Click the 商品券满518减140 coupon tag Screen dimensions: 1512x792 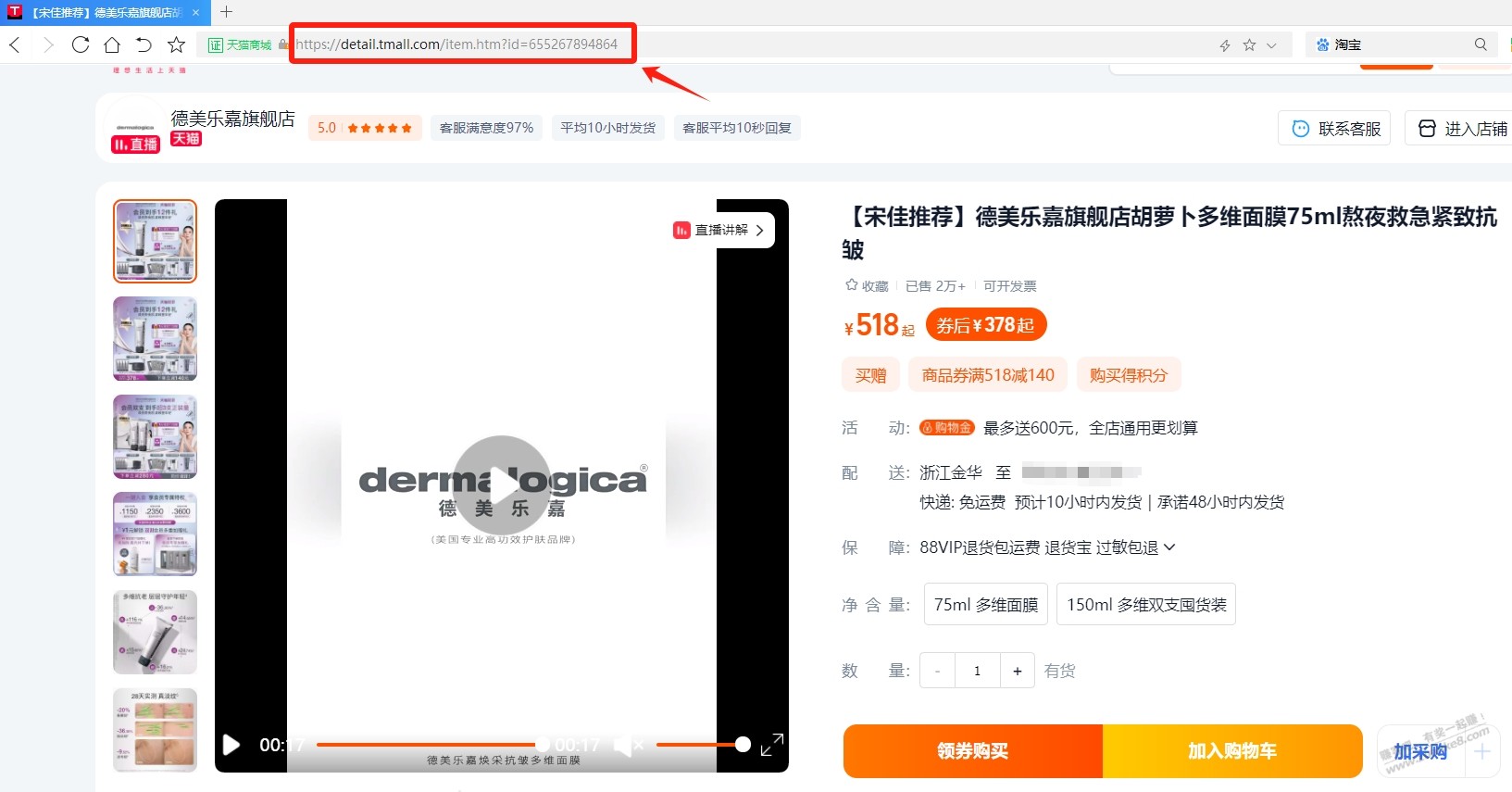(x=988, y=375)
